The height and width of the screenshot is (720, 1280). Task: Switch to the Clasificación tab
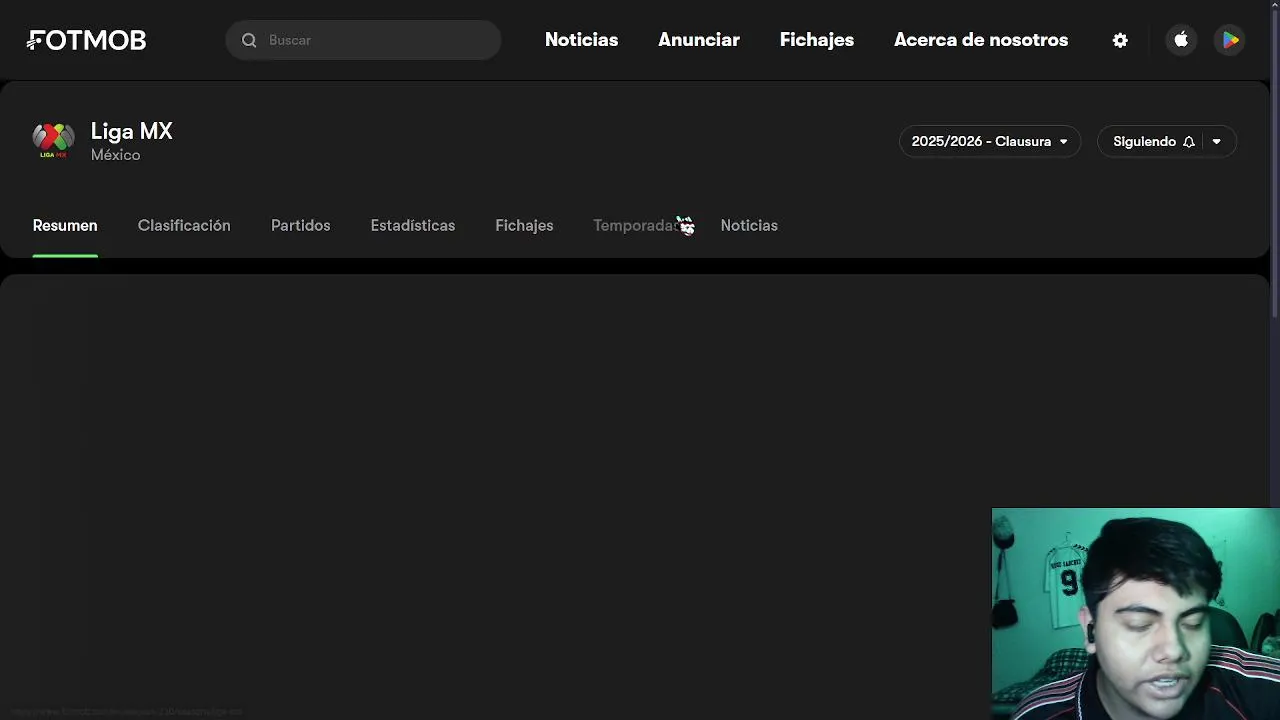(184, 226)
